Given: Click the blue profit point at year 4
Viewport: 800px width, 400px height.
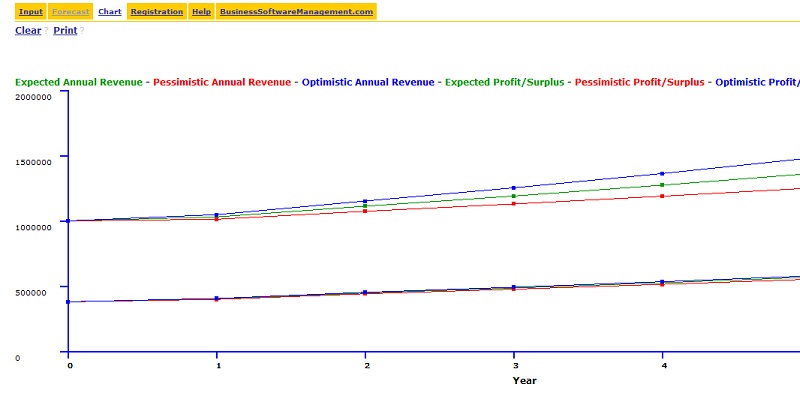Looking at the screenshot, I should click(x=662, y=282).
